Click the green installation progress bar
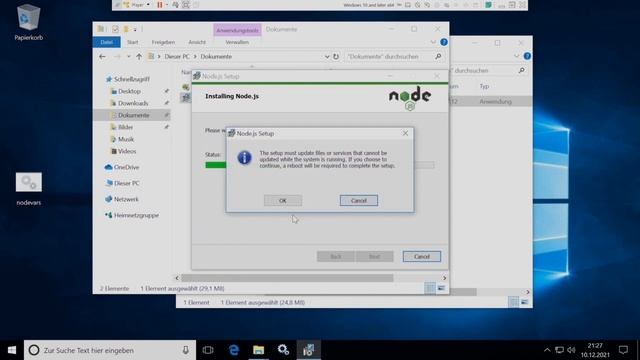Viewport: 640px width, 360px height. click(216, 165)
